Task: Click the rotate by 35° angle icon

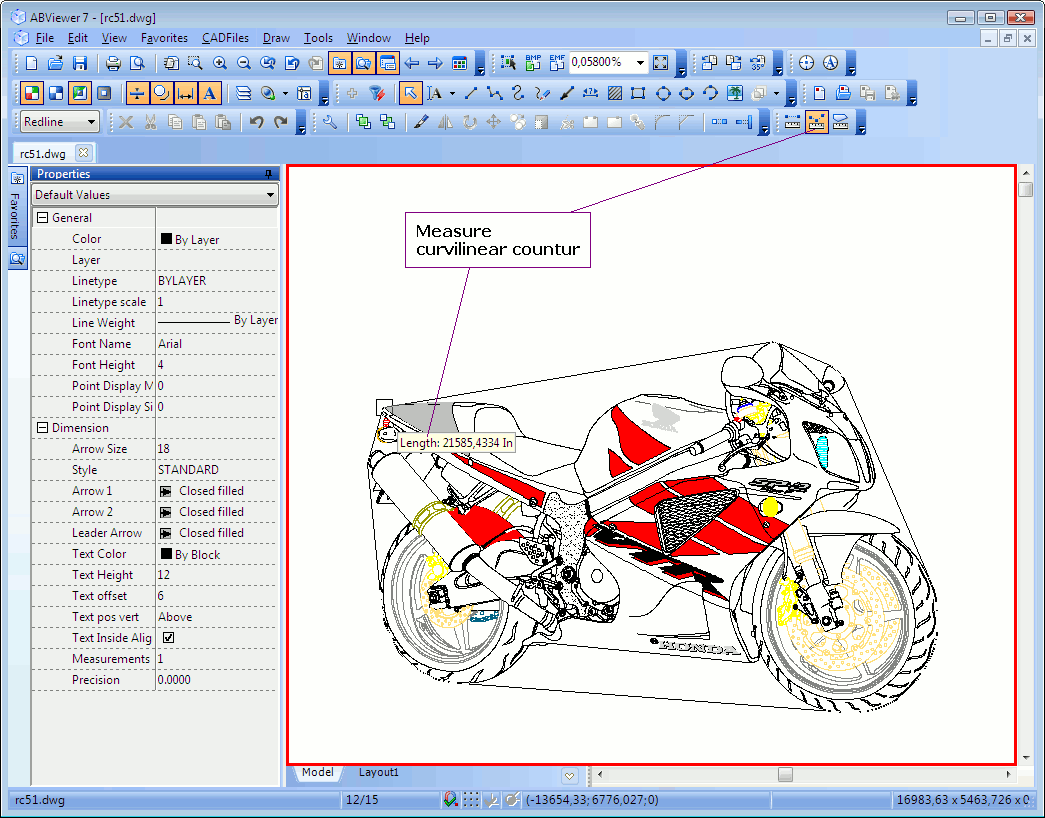Action: coord(758,63)
